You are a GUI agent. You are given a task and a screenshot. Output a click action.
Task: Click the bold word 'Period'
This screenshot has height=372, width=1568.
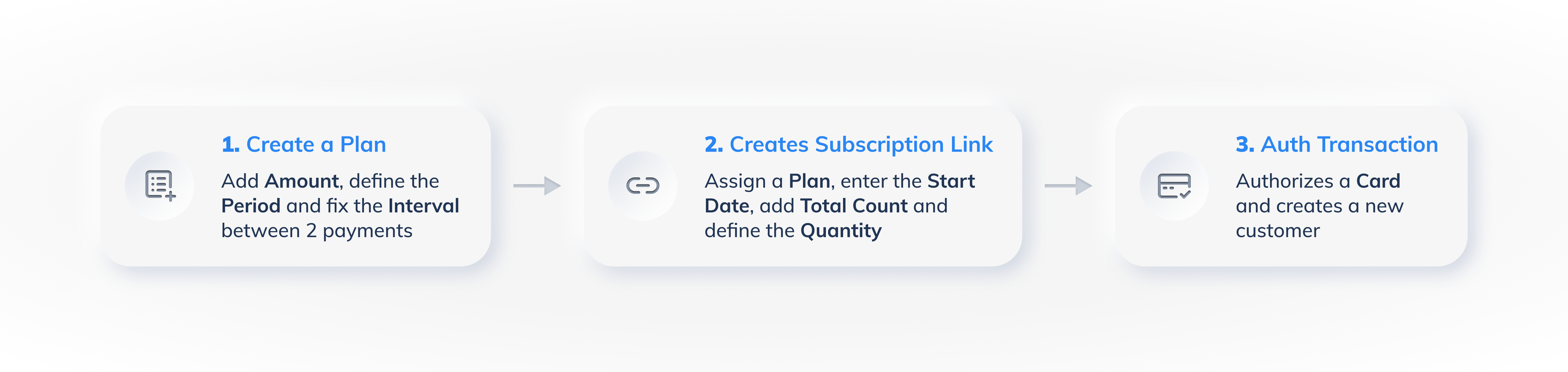[x=251, y=206]
